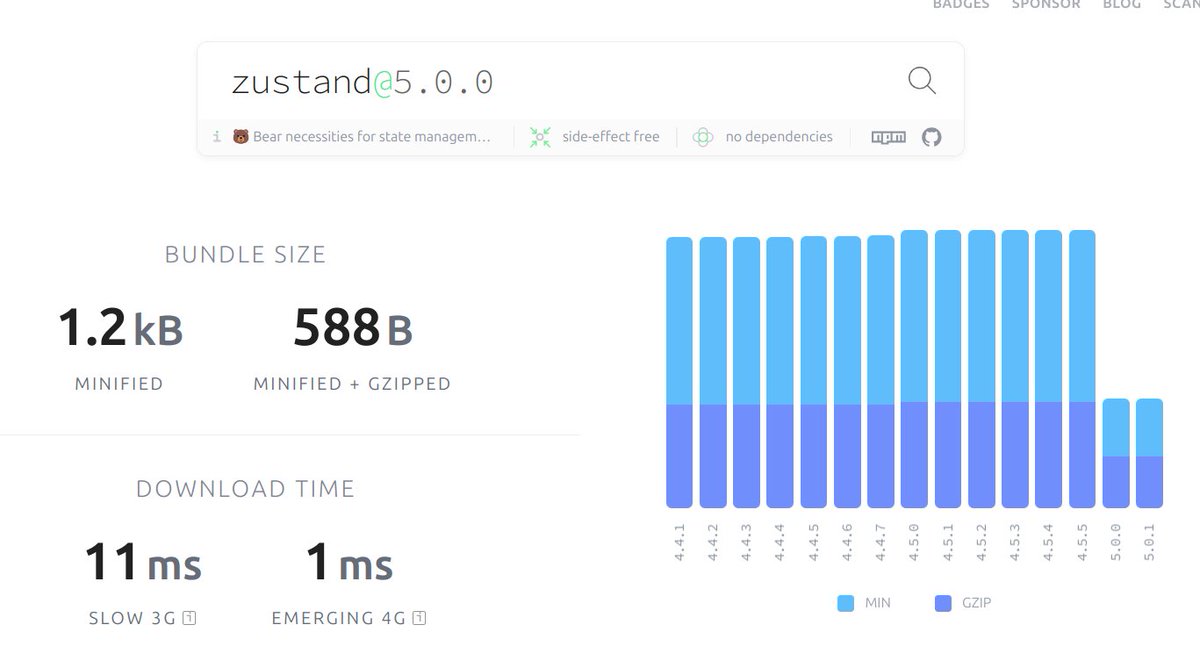Click inside the package search field
Image resolution: width=1200 pixels, height=668 pixels.
[500, 81]
